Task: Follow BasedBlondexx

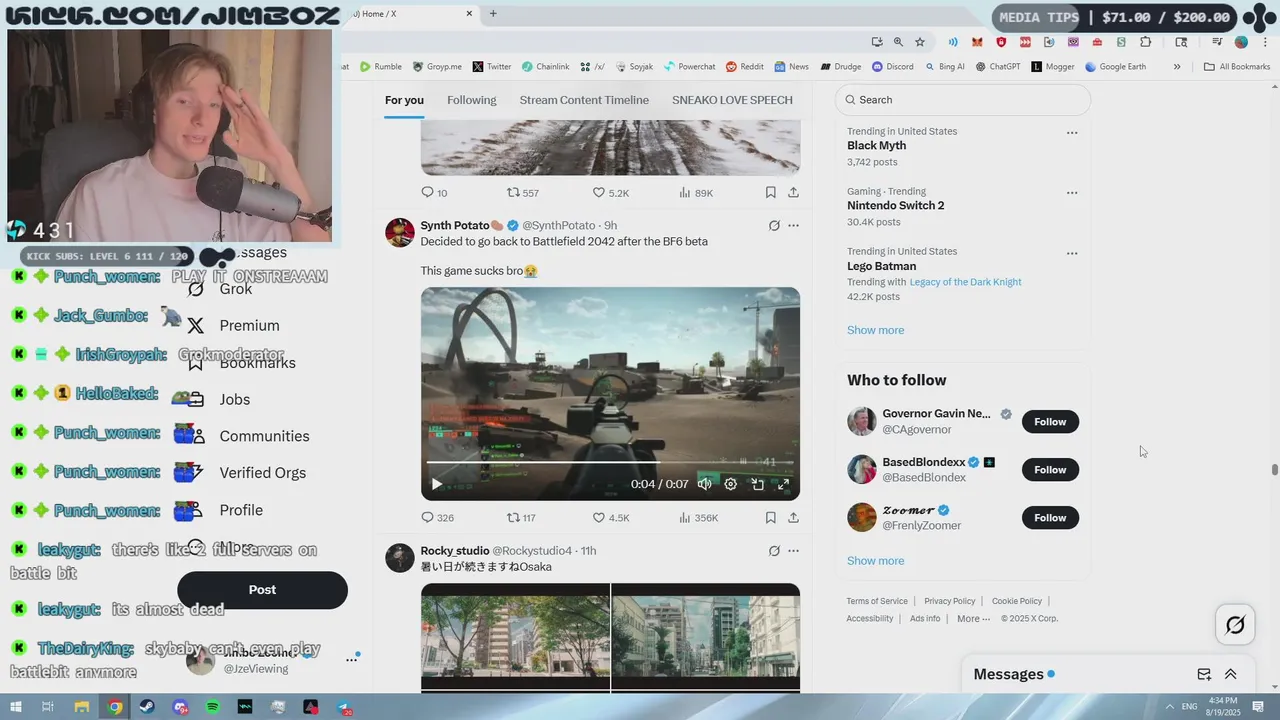Action: [1050, 470]
